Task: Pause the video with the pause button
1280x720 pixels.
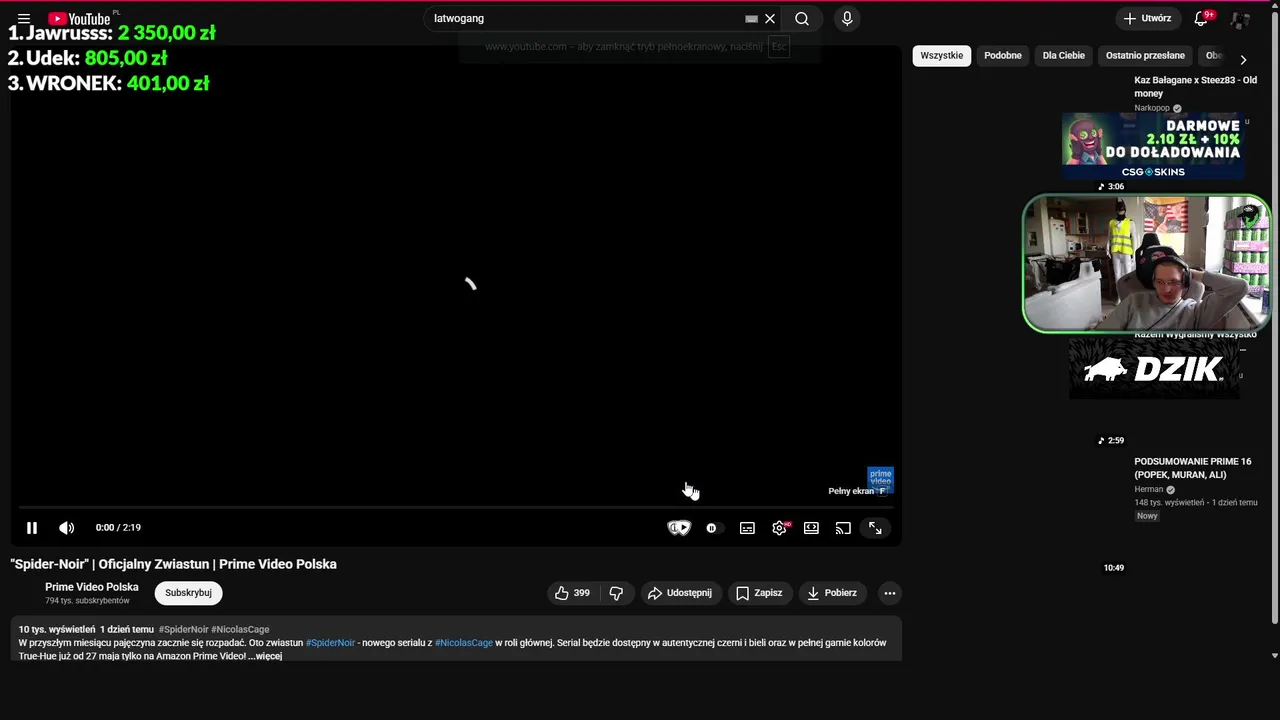Action: click(x=31, y=528)
